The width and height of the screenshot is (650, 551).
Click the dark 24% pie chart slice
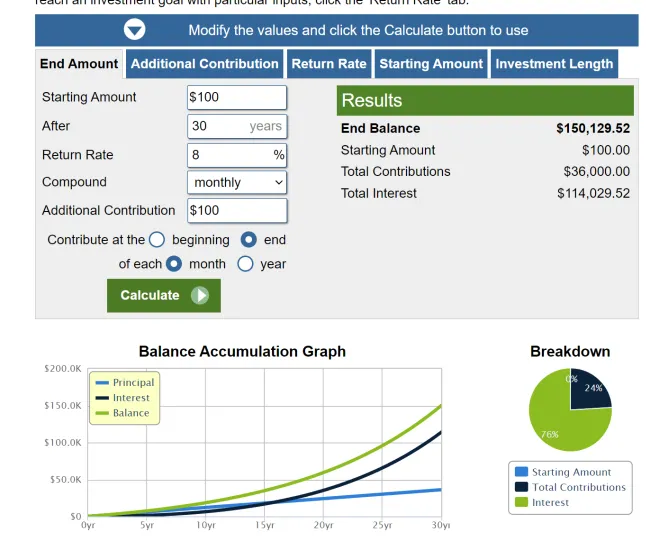pyautogui.click(x=590, y=390)
